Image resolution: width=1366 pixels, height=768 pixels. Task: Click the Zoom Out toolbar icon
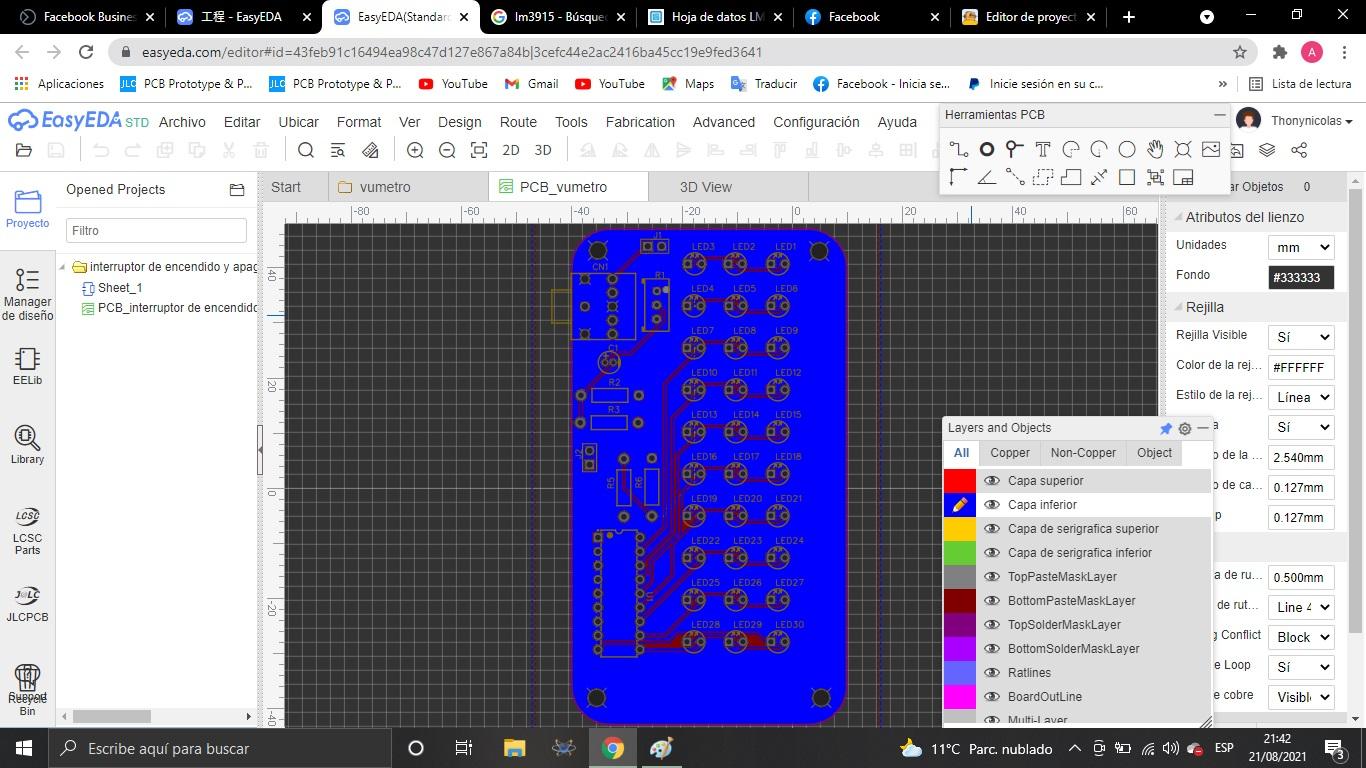click(447, 150)
